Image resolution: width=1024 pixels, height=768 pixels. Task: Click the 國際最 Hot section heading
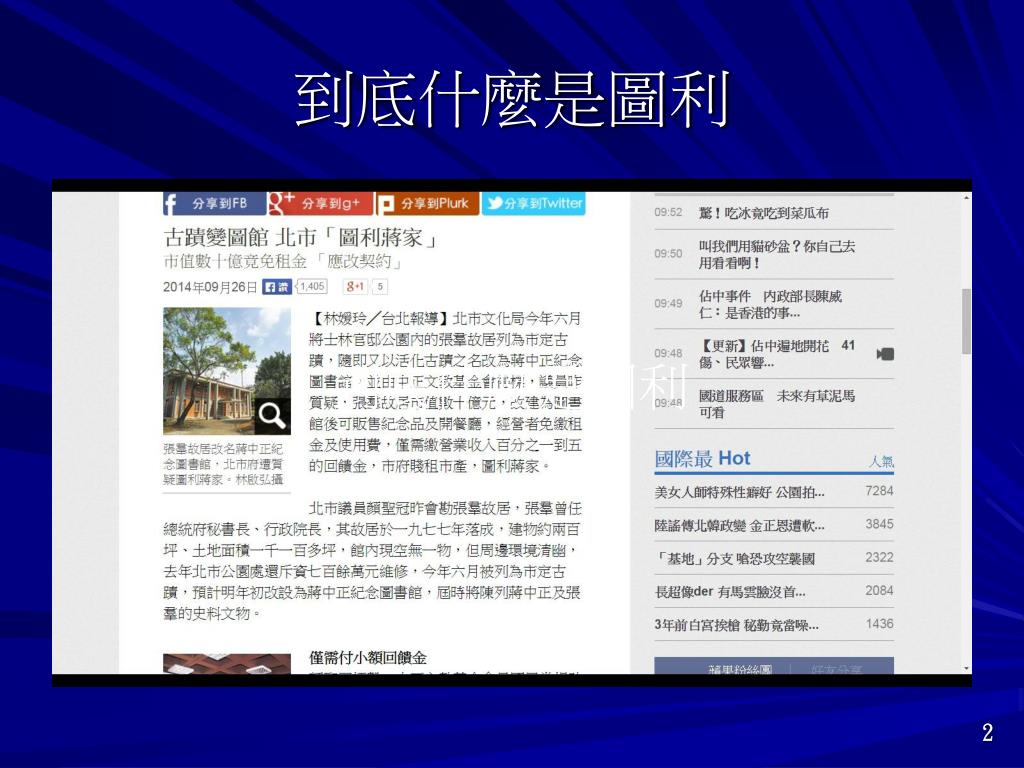(x=703, y=458)
